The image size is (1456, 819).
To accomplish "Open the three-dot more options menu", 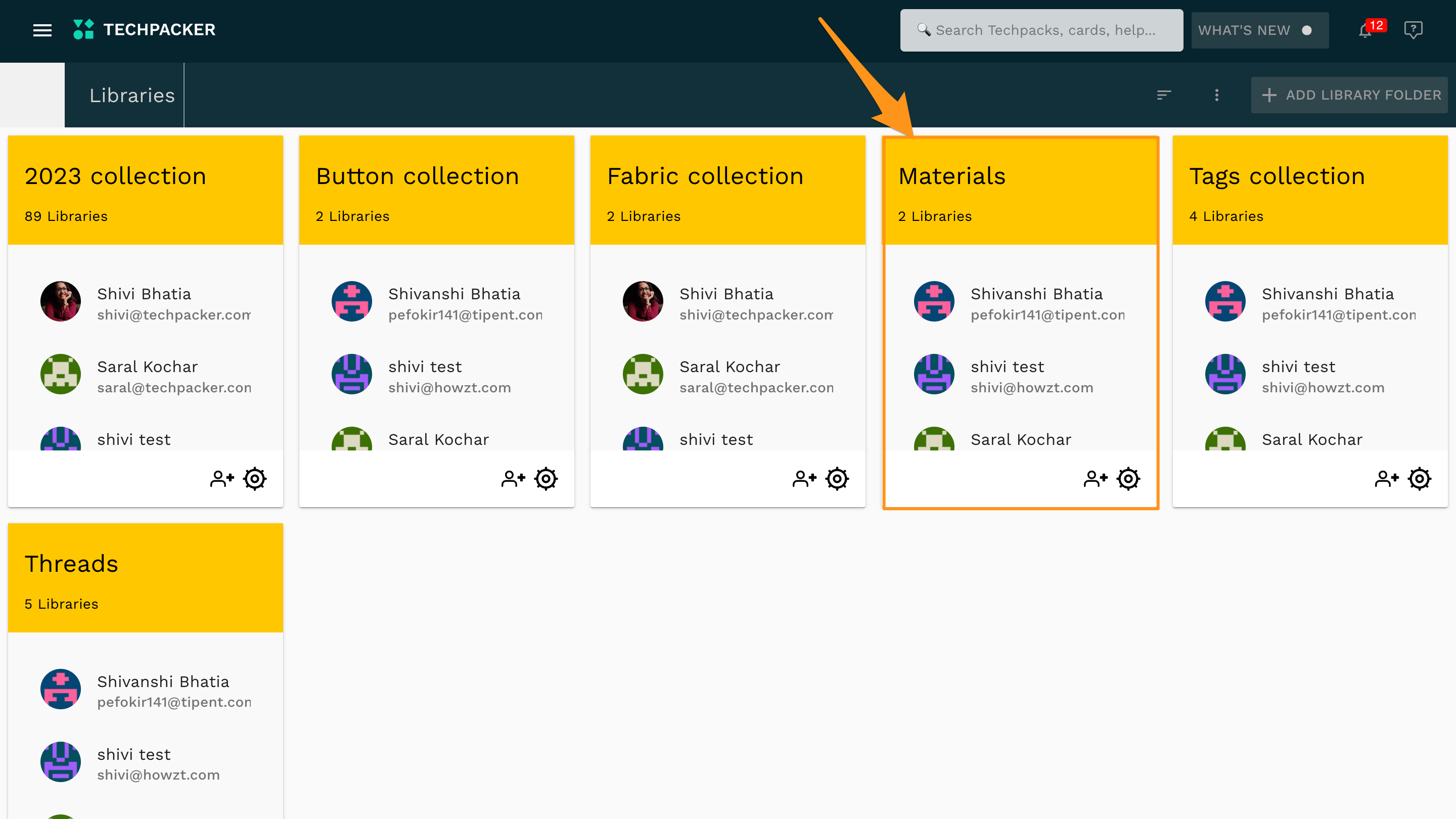I will click(1216, 95).
